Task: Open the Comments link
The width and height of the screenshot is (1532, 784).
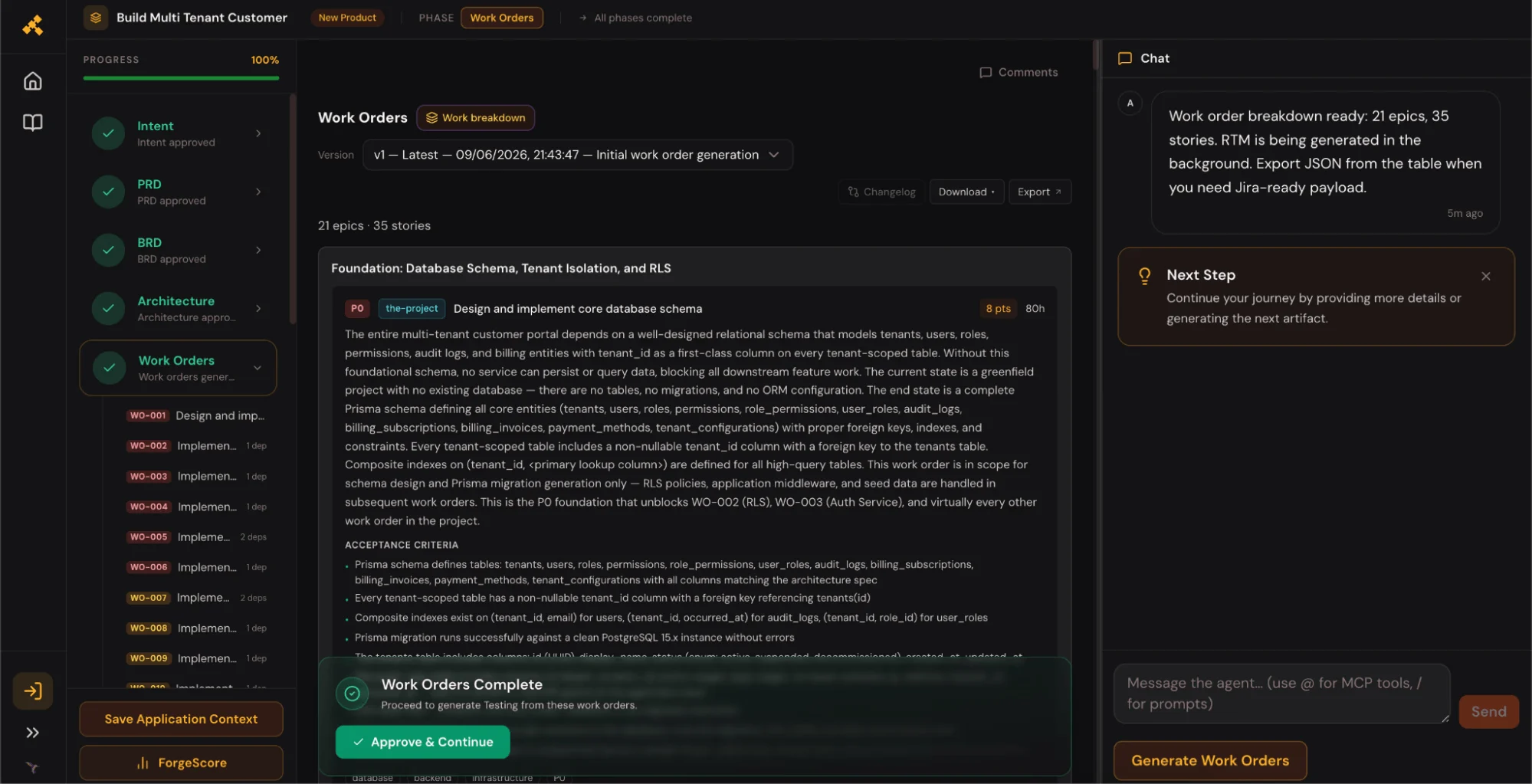Action: (x=1019, y=72)
